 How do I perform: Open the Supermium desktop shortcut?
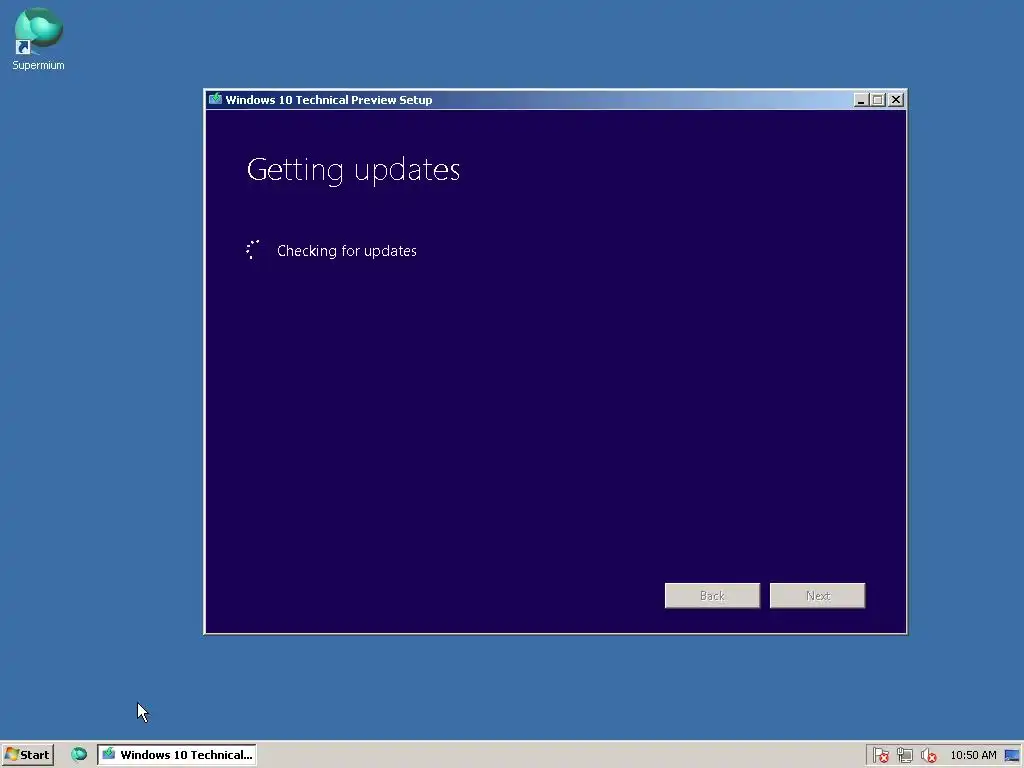tap(39, 39)
